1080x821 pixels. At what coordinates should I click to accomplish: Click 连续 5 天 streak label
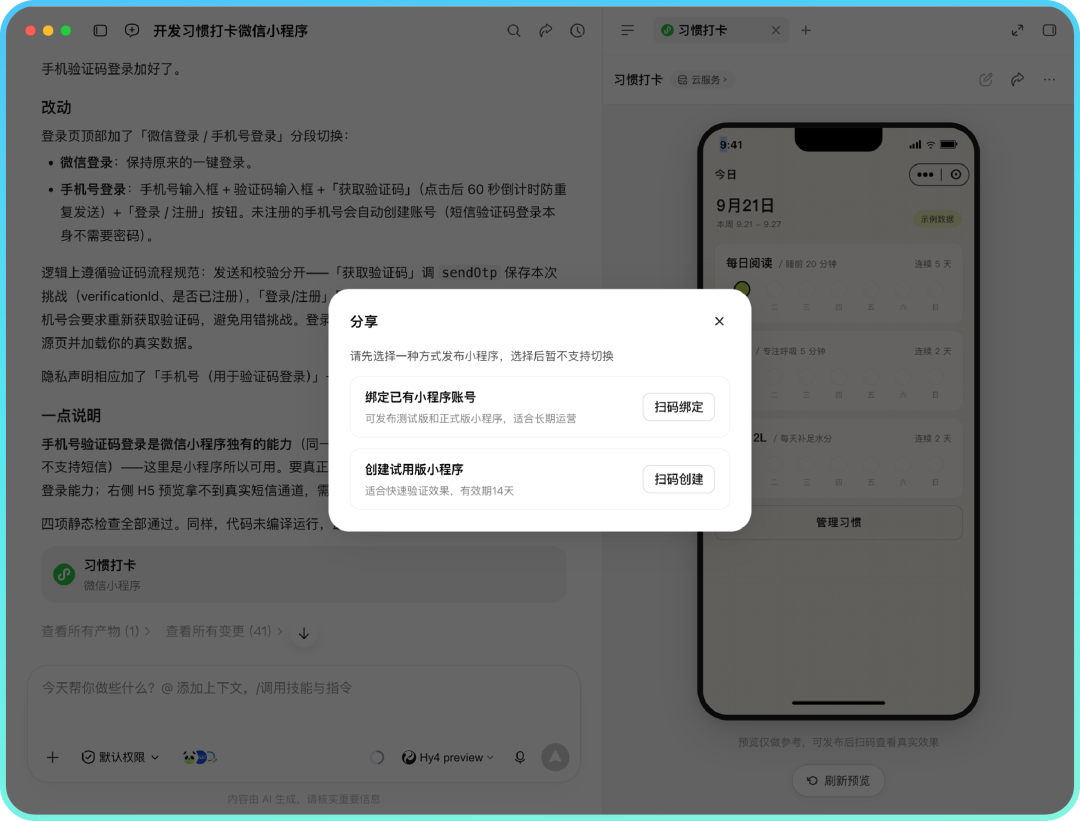(933, 264)
